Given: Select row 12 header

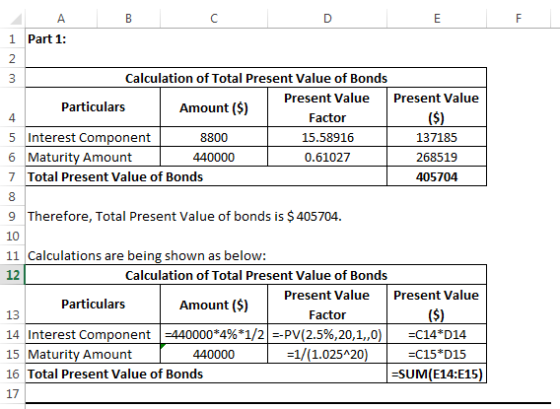Looking at the screenshot, I should coord(12,275).
